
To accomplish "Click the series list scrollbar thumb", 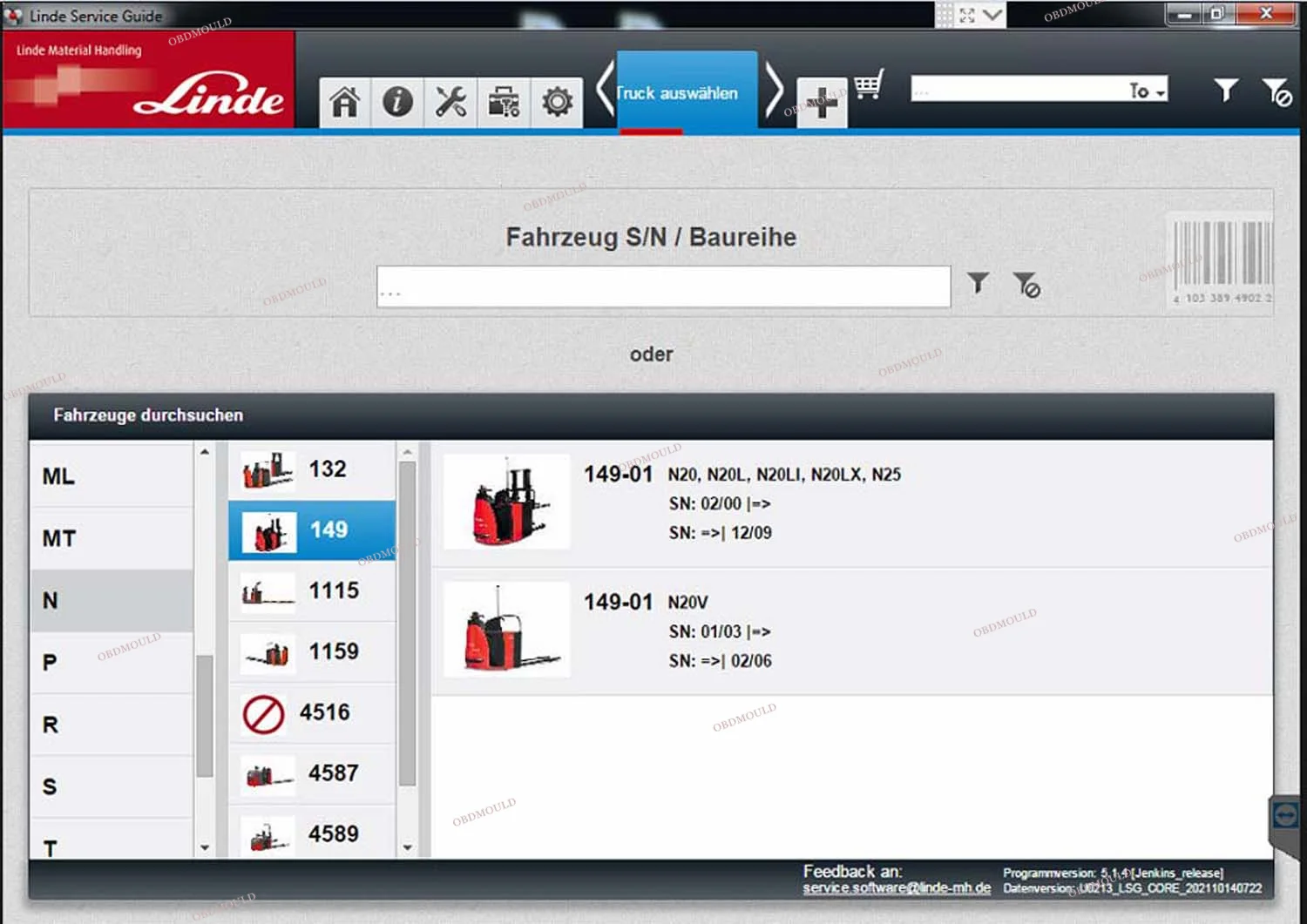I will click(407, 624).
